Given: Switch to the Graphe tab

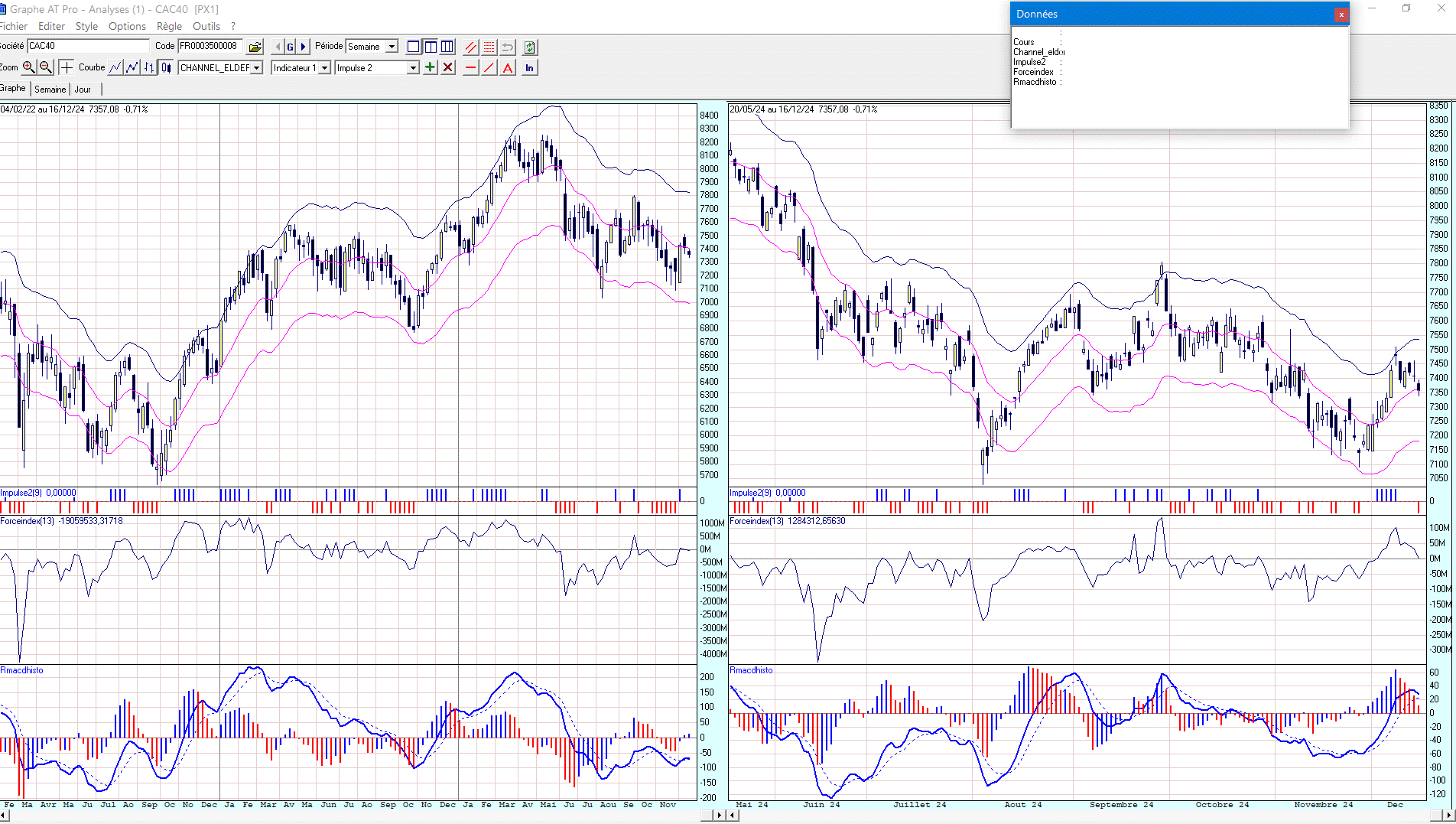Looking at the screenshot, I should coord(13,89).
